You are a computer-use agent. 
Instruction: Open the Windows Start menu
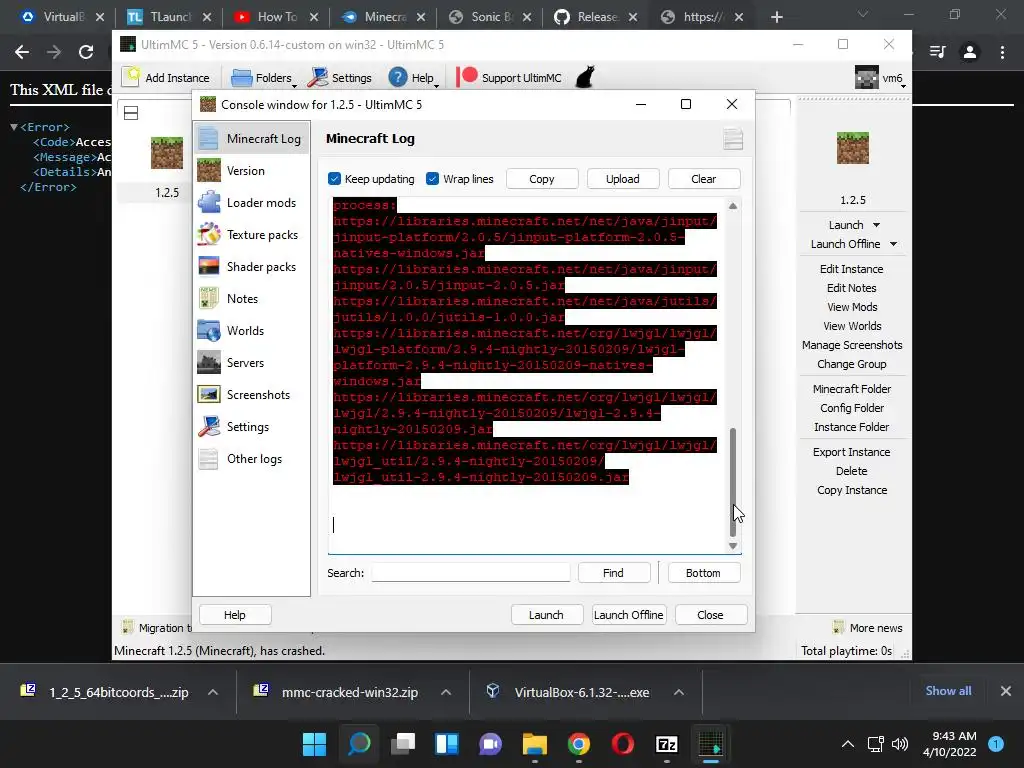click(x=315, y=744)
